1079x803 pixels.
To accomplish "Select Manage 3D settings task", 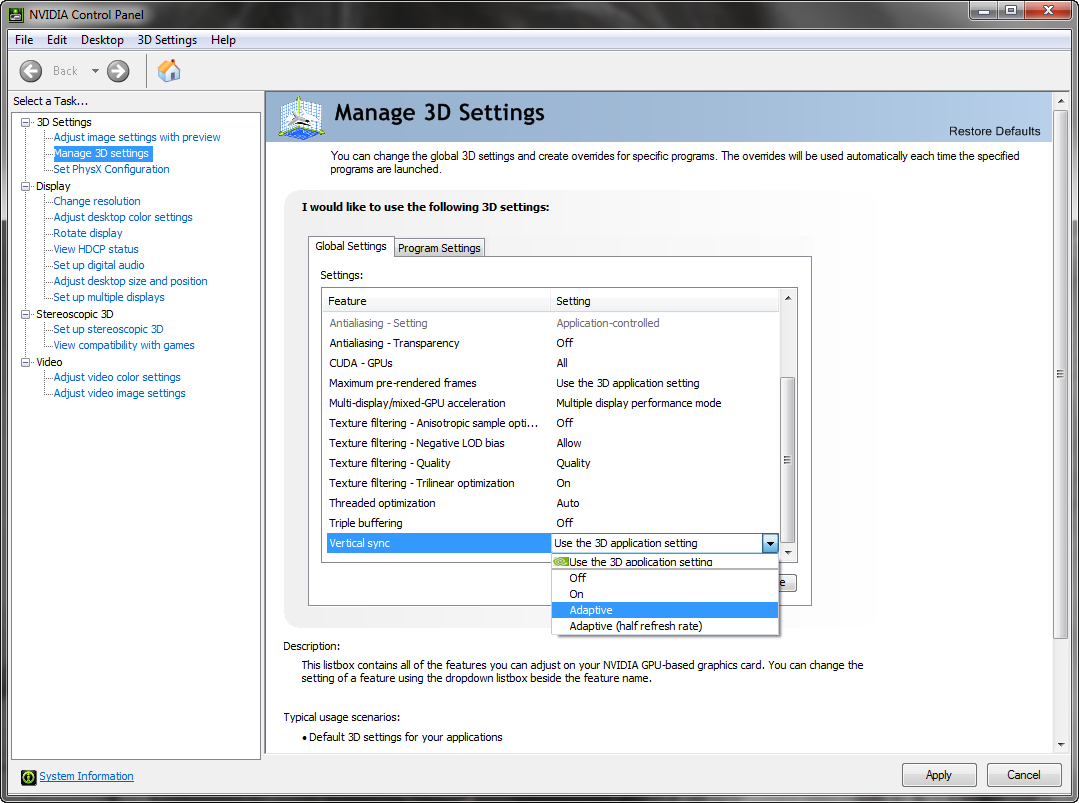I will click(101, 153).
